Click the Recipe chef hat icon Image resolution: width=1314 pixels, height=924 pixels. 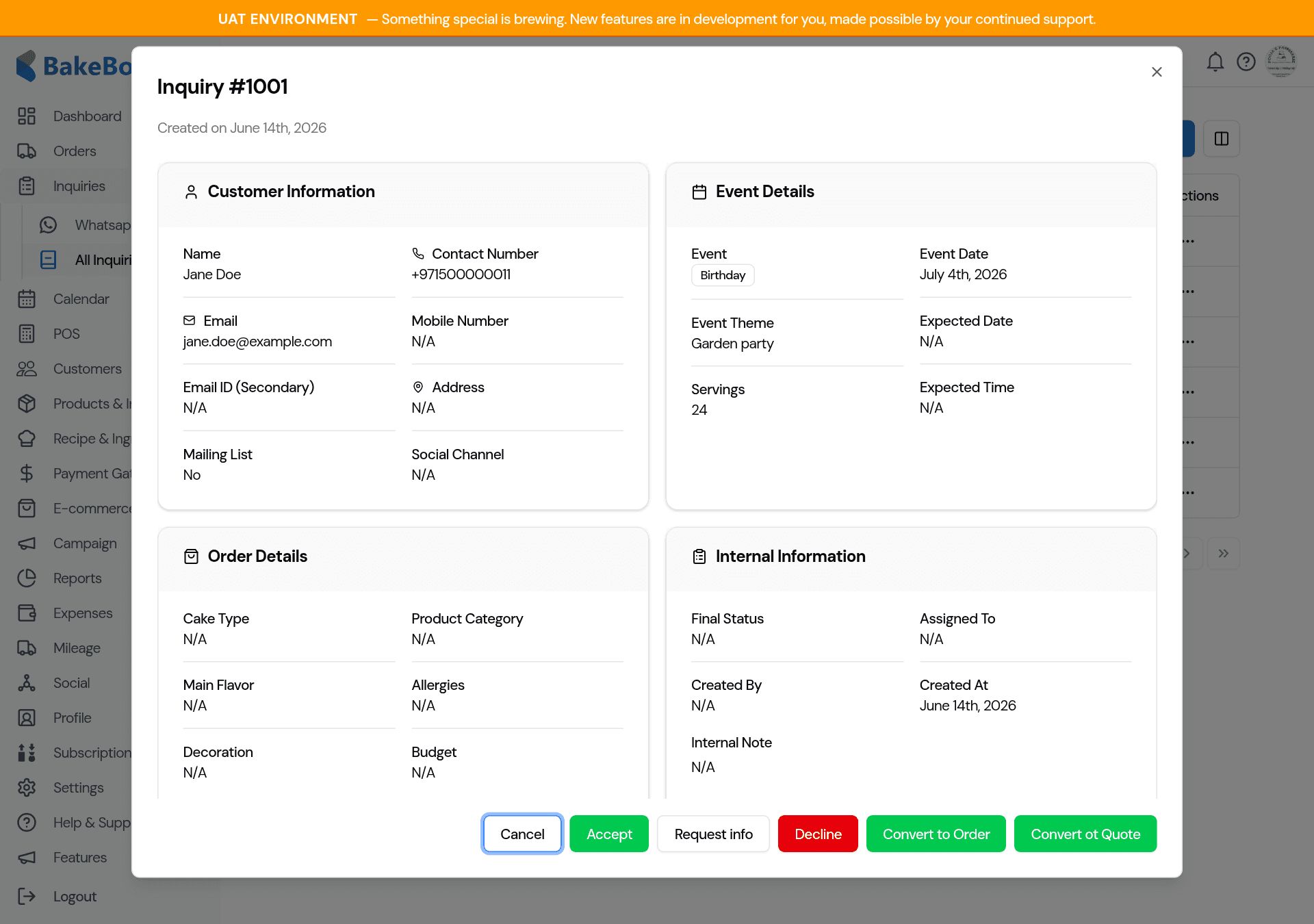coord(27,439)
